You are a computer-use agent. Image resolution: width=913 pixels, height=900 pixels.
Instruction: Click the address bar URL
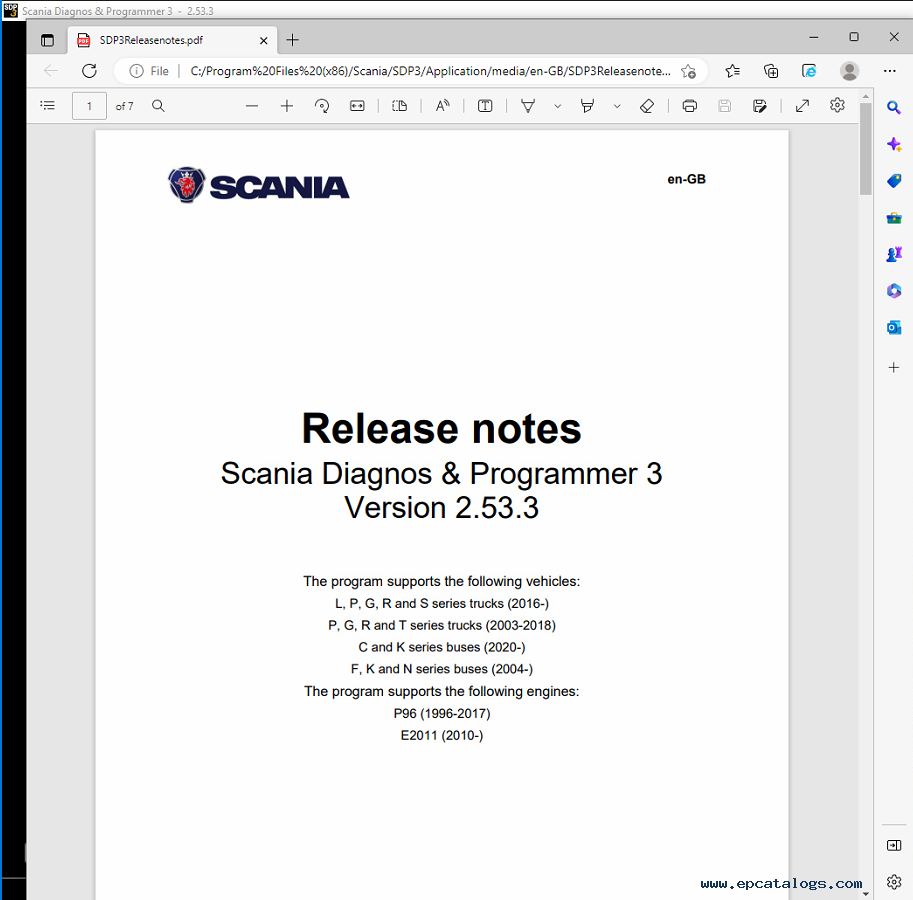click(x=430, y=71)
